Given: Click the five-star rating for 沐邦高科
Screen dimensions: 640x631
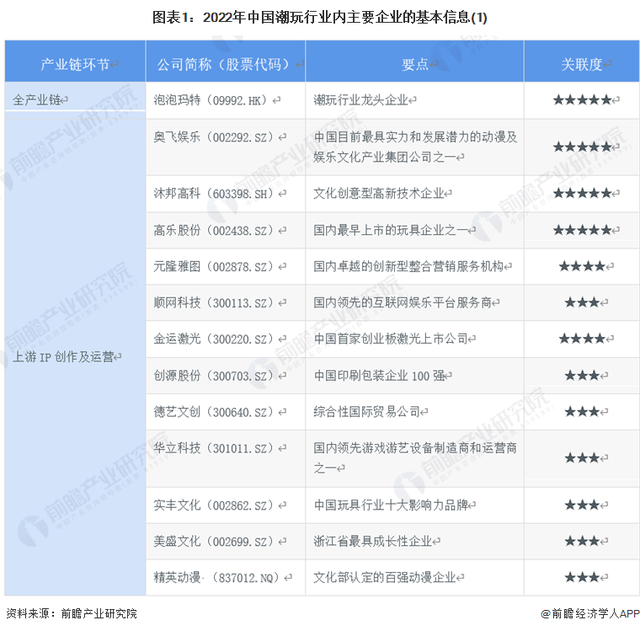Looking at the screenshot, I should (582, 193).
